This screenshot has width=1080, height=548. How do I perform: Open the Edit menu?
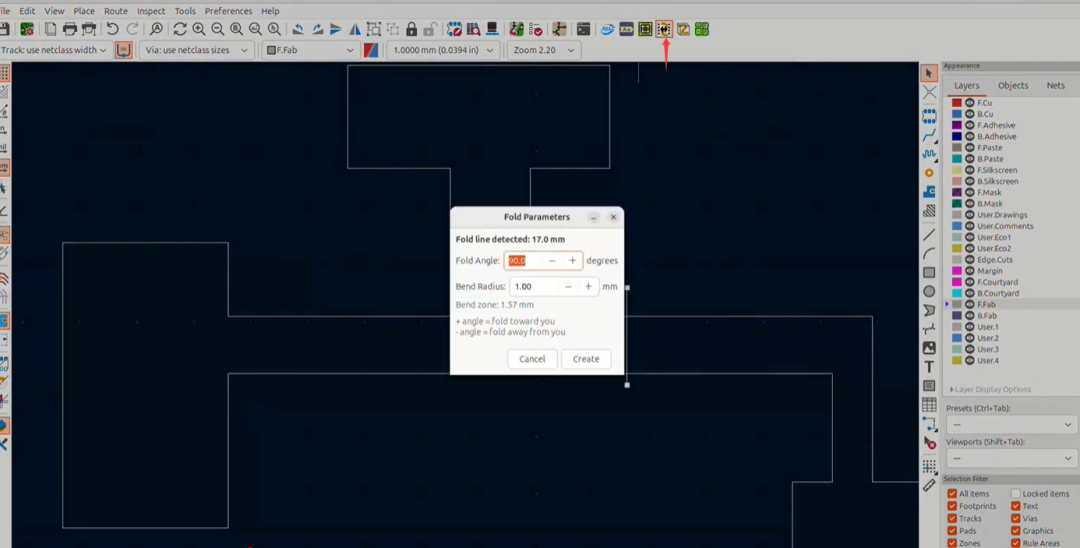click(x=27, y=11)
